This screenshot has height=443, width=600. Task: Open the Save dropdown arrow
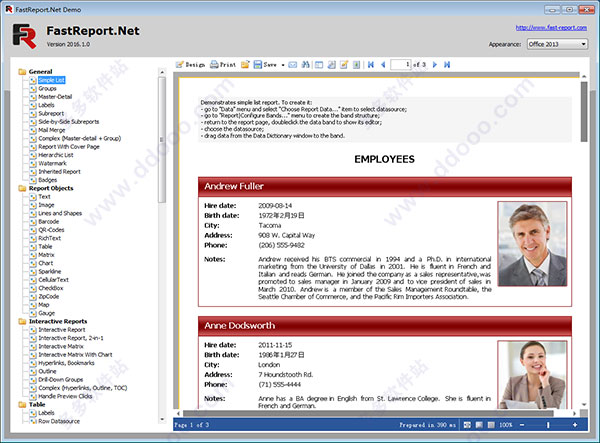click(283, 65)
